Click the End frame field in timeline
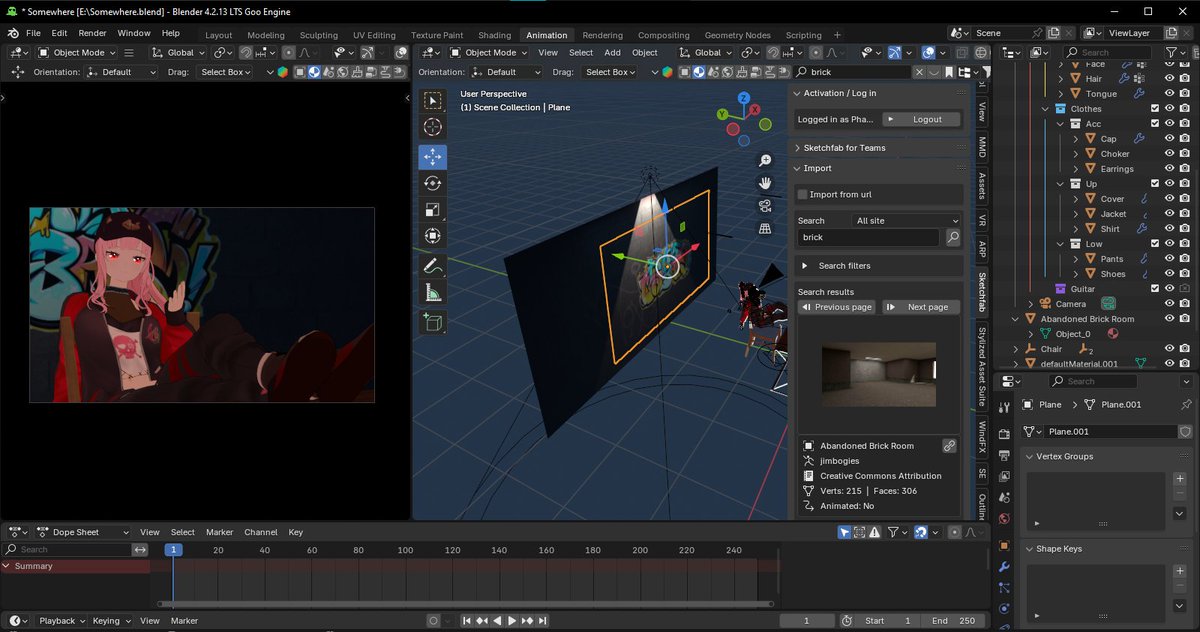1200x632 pixels. [x=953, y=621]
